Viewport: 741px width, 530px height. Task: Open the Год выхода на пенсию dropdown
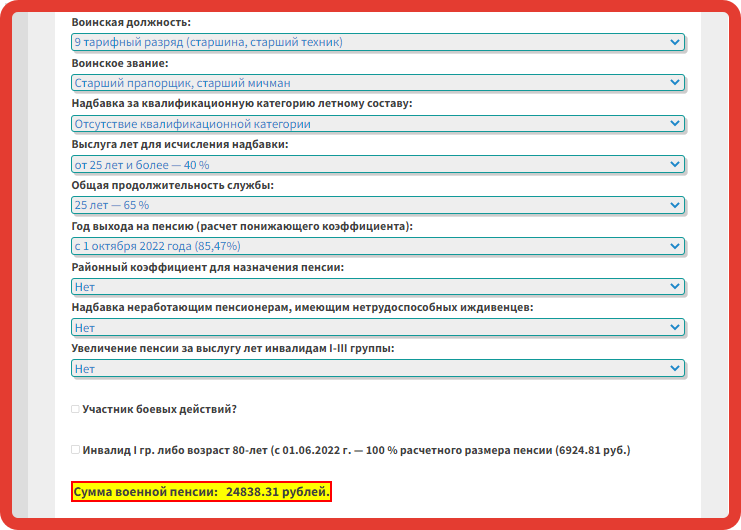378,246
